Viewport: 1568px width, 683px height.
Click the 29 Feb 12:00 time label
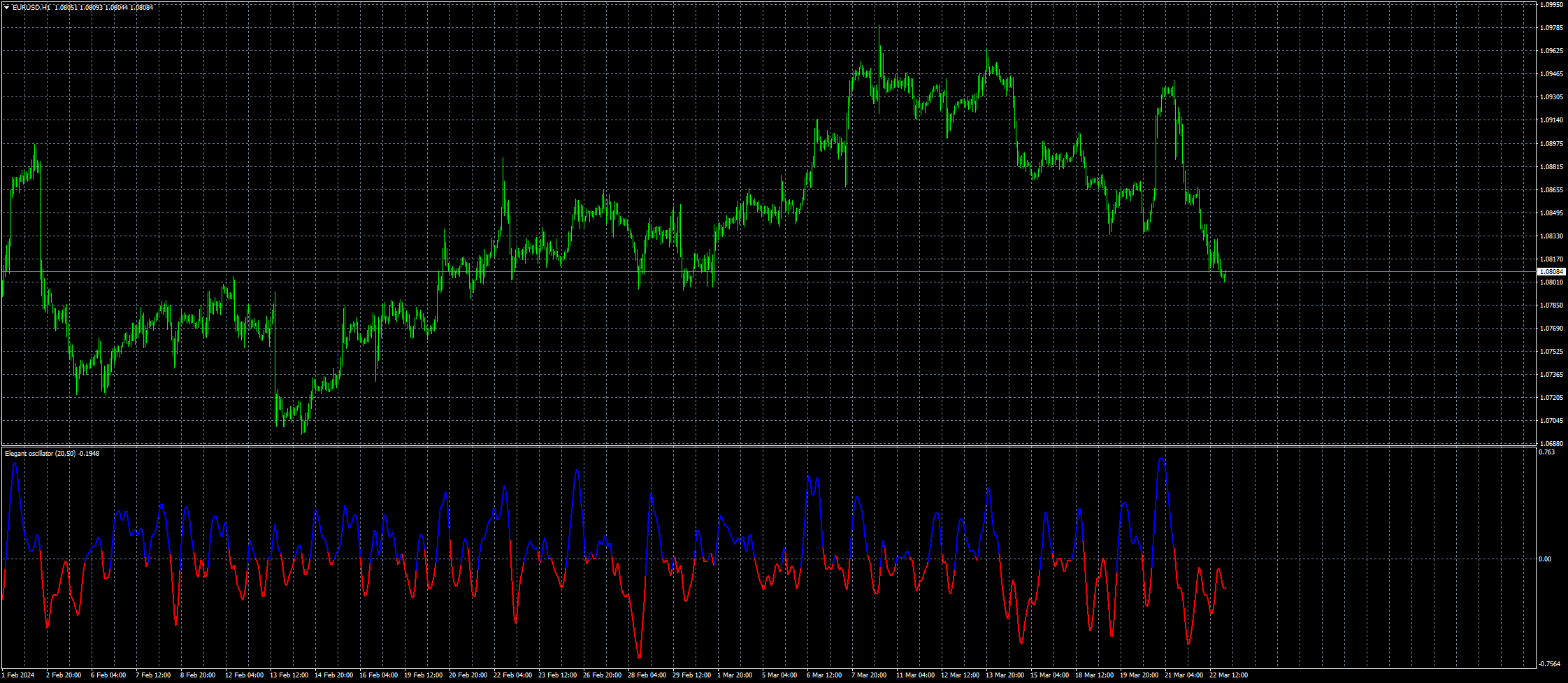[x=691, y=675]
